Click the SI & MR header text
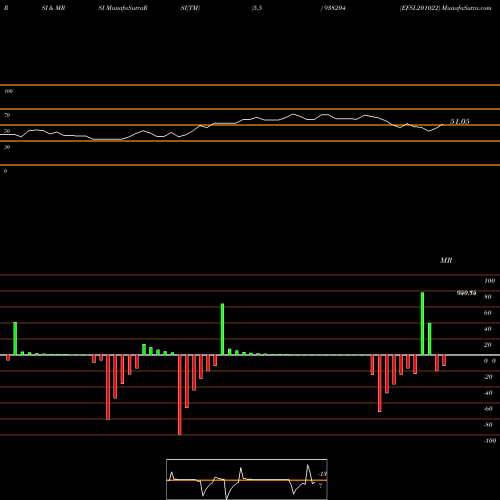Screen dimensions: 500x500 [x=53, y=8]
